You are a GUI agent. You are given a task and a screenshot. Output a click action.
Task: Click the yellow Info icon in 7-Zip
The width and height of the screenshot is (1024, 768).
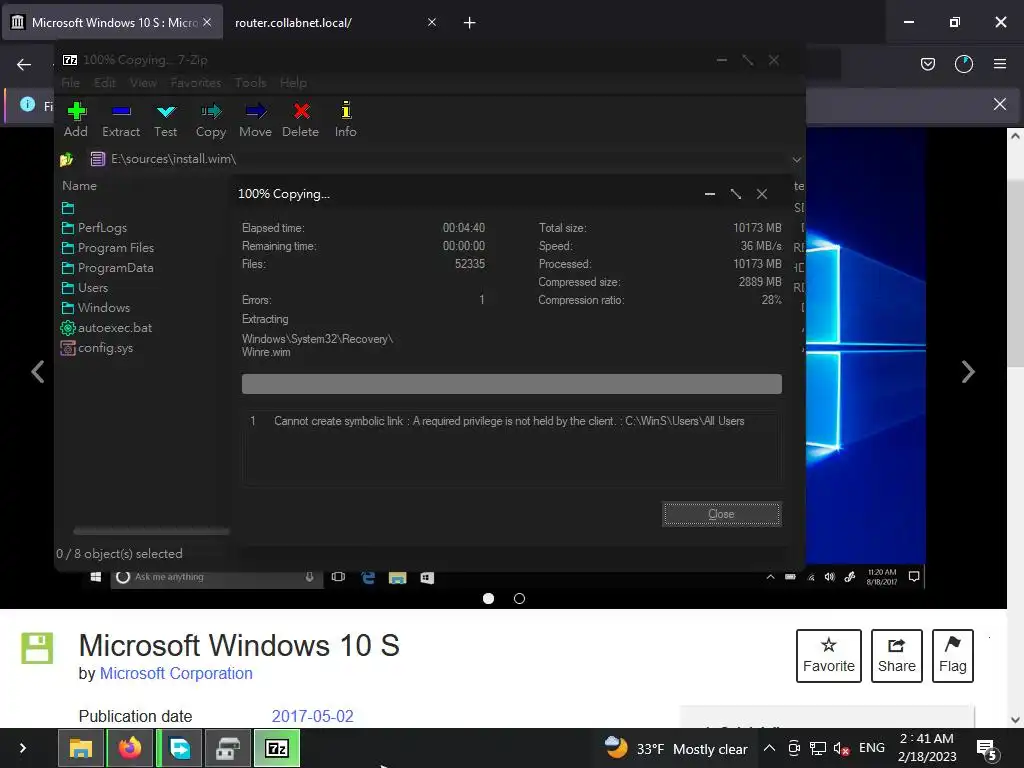[x=346, y=110]
